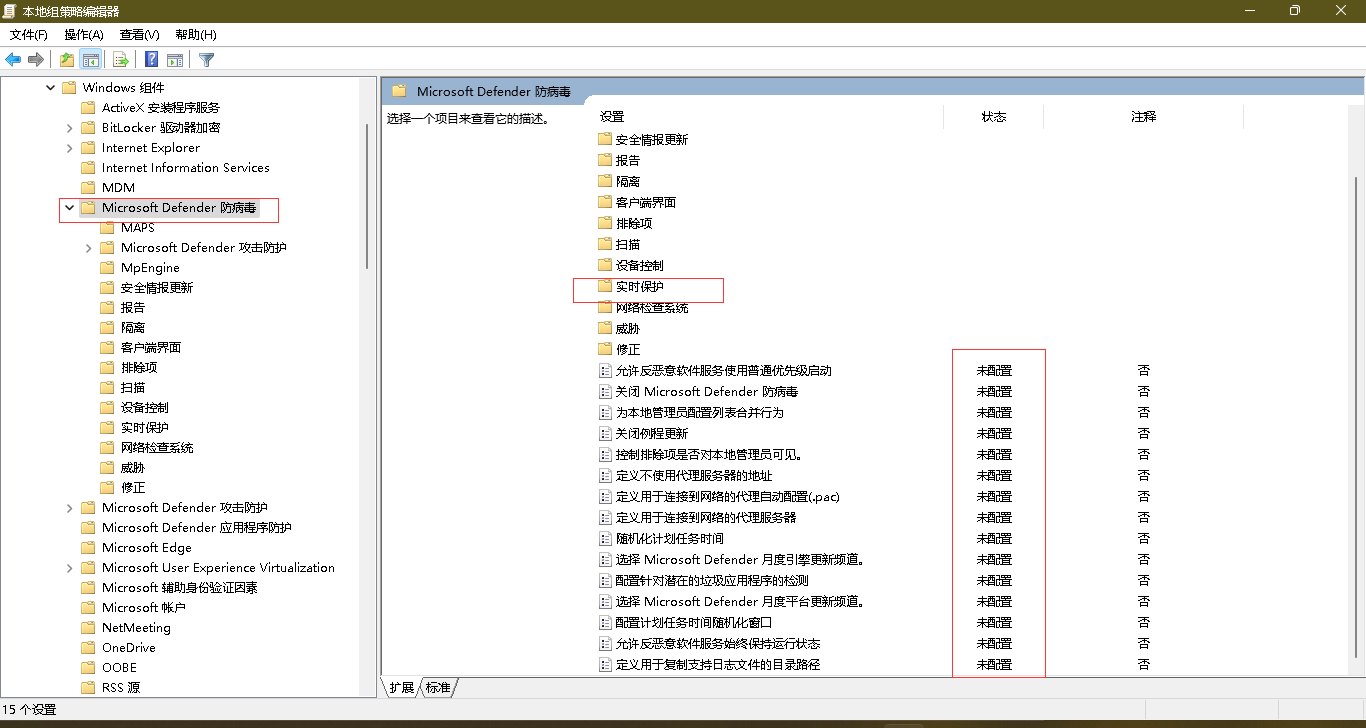This screenshot has height=728, width=1366.
Task: Click policy icon beside 关闭 Microsoft Defender 防病毒
Action: [604, 391]
